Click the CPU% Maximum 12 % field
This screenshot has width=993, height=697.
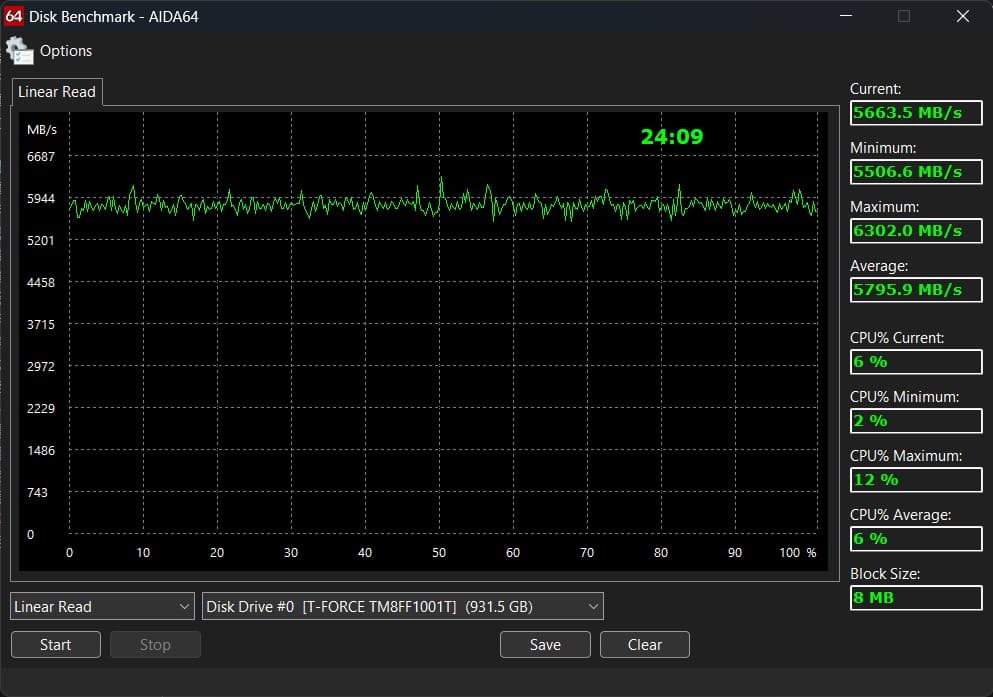[x=916, y=479]
